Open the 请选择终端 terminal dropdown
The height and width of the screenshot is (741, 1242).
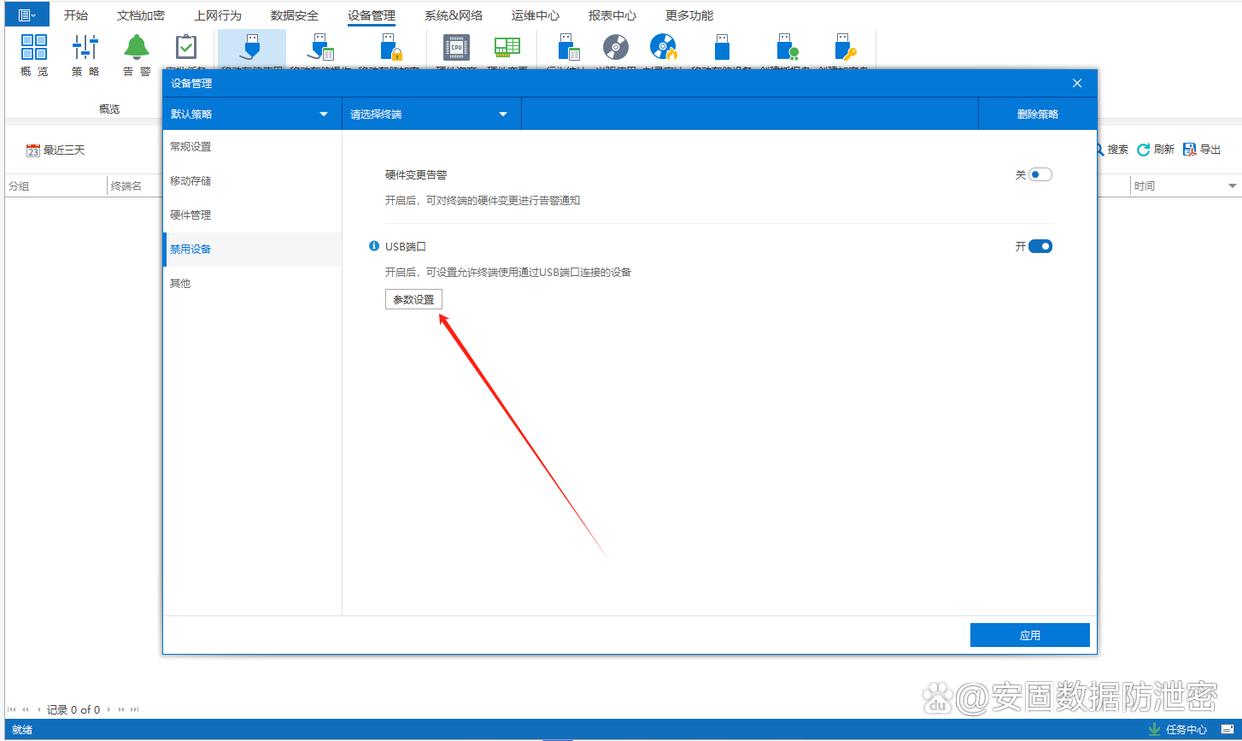(503, 114)
